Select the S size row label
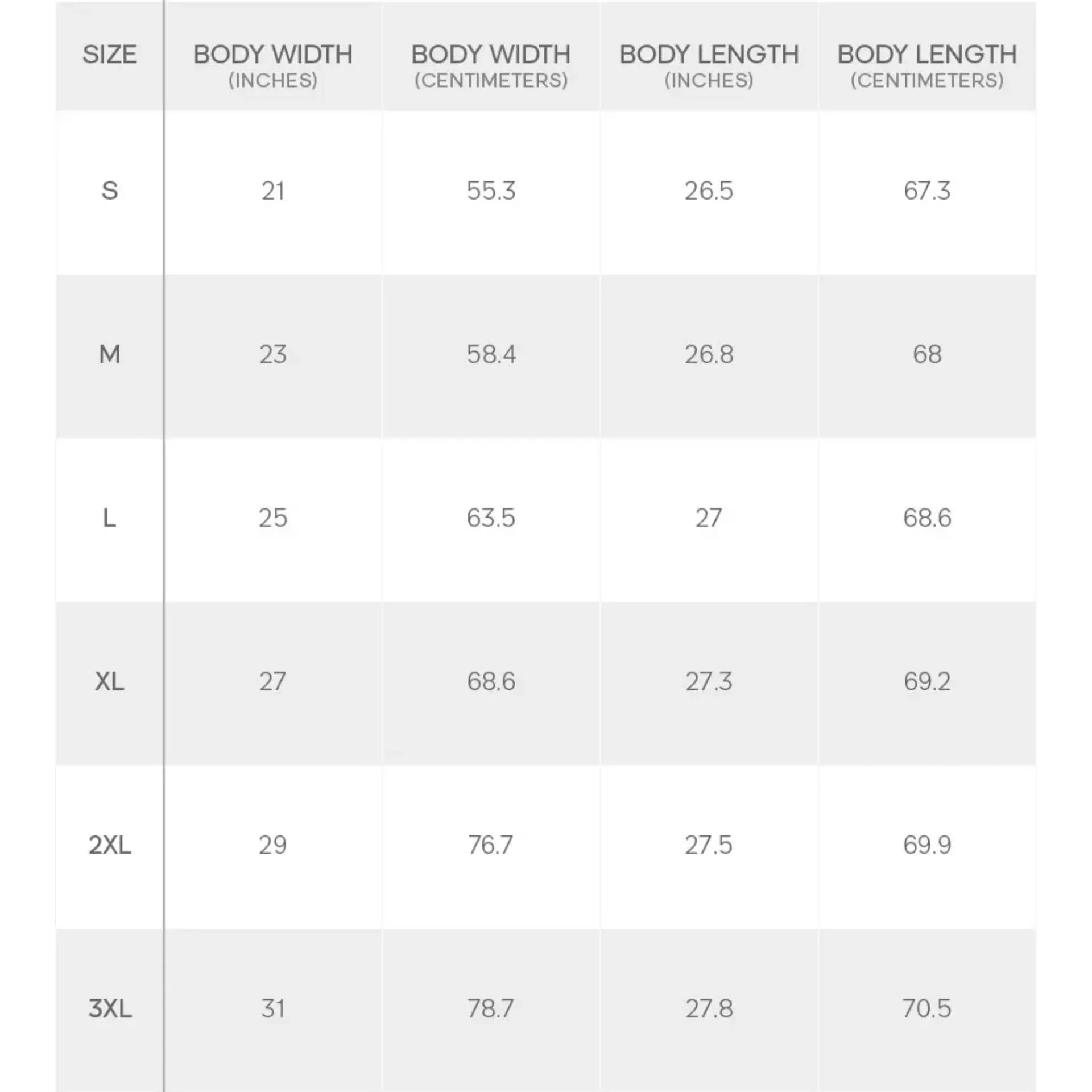1092x1092 pixels. (x=110, y=191)
